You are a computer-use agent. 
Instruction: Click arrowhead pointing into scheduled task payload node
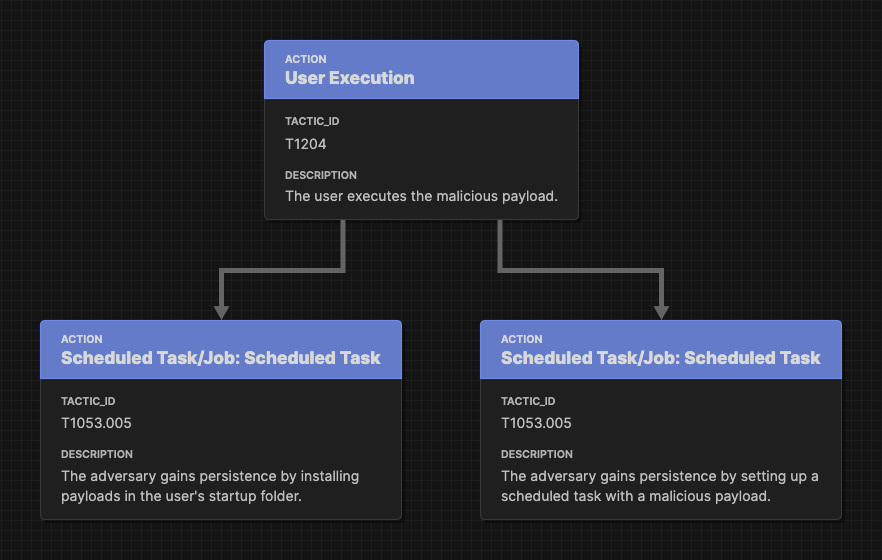click(662, 313)
